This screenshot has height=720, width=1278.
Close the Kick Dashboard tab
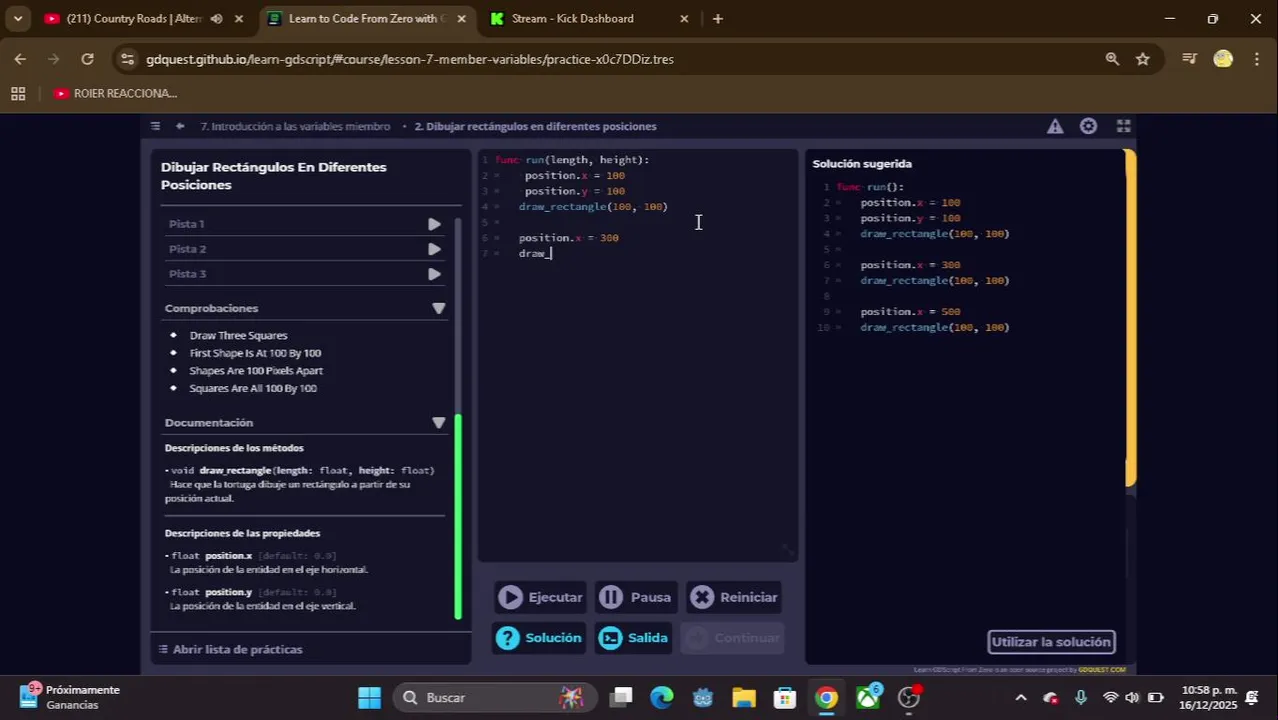684,18
